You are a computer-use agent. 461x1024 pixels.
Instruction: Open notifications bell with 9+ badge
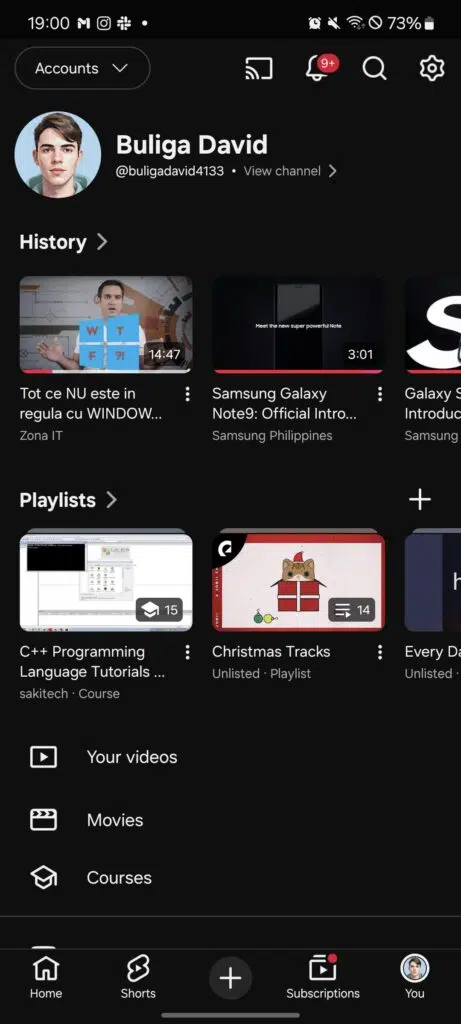point(320,68)
